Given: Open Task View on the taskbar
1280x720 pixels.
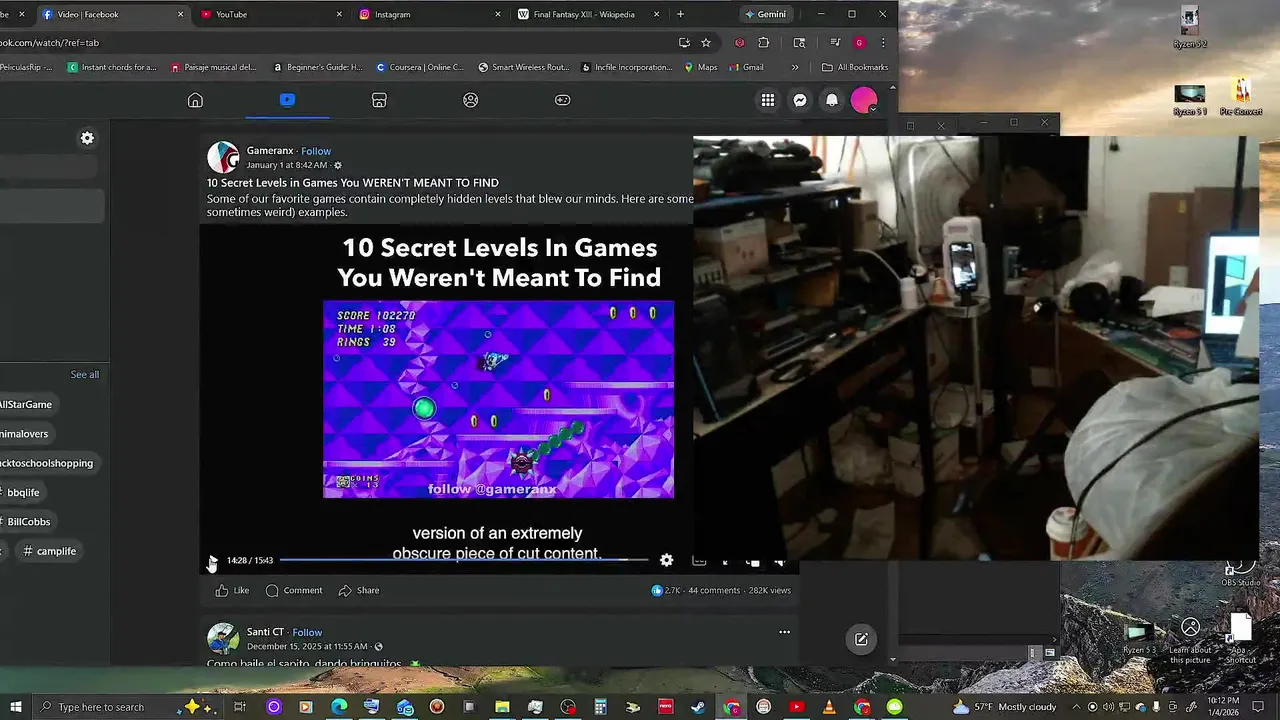Looking at the screenshot, I should [240, 707].
